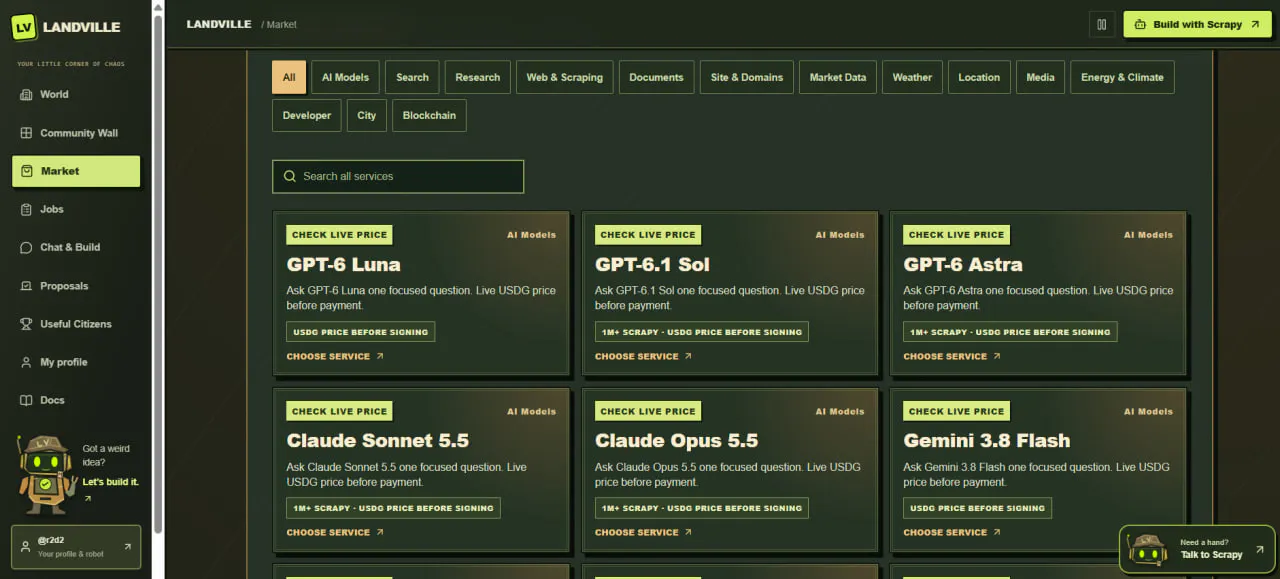This screenshot has height=579, width=1280.
Task: Filter by AI Models category
Action: pyautogui.click(x=345, y=77)
